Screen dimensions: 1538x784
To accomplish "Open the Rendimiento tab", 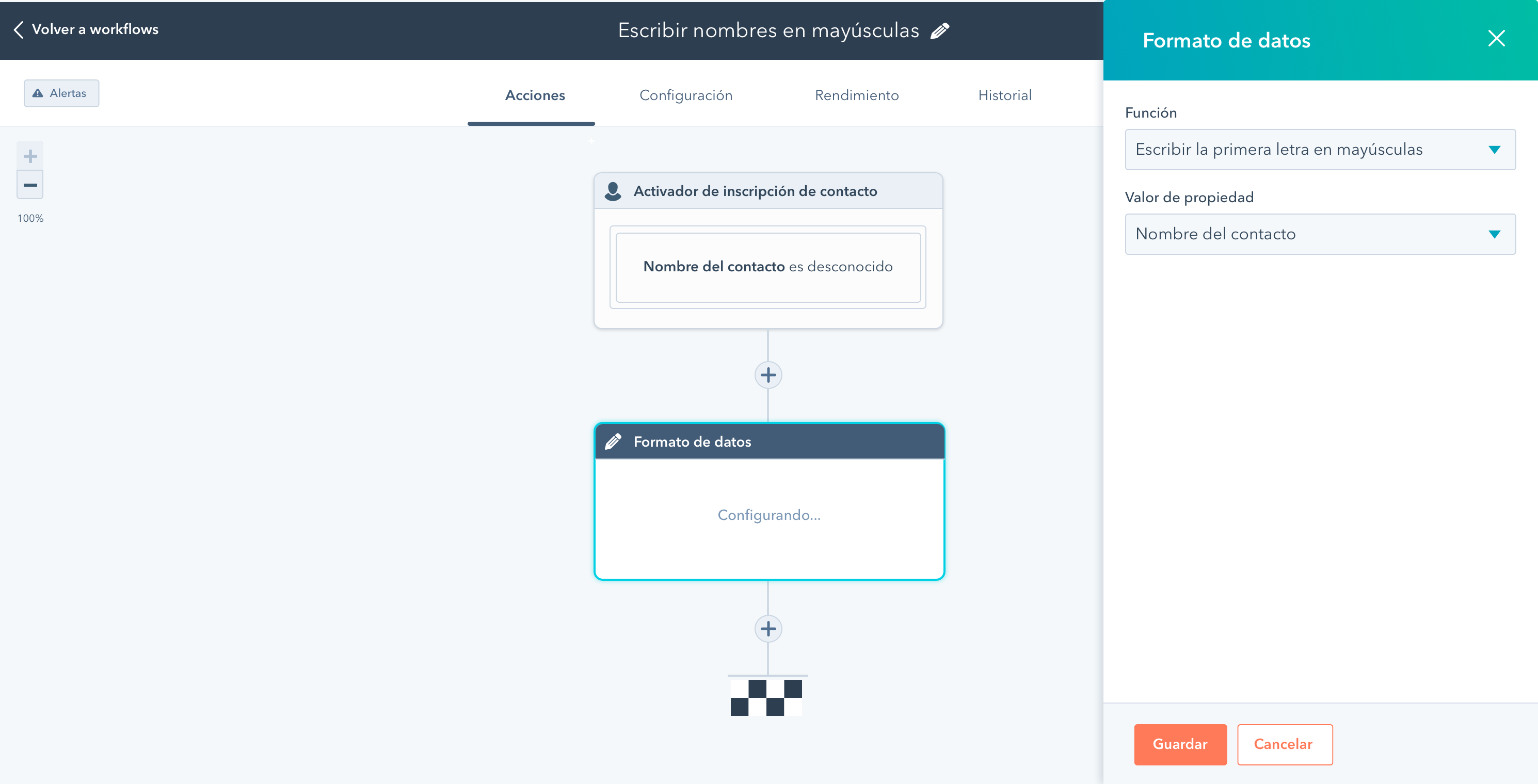I will pyautogui.click(x=856, y=95).
